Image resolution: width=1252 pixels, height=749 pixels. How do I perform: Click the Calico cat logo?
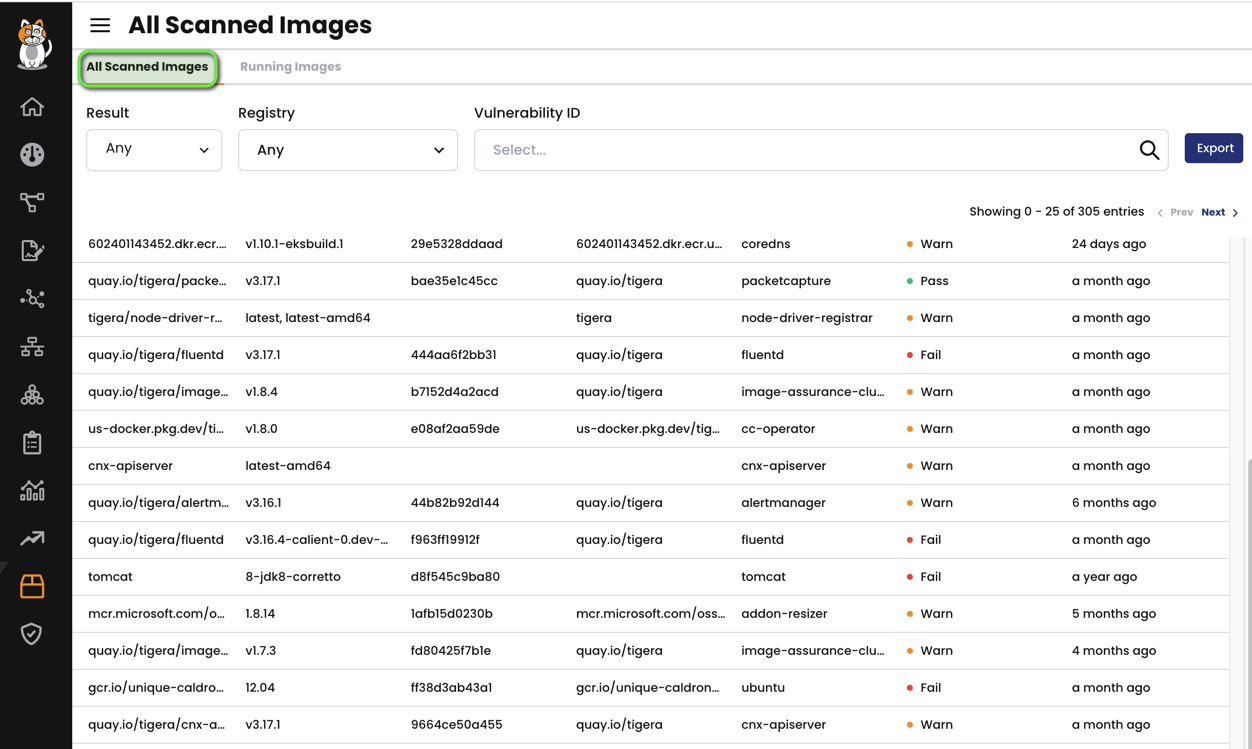tap(33, 44)
